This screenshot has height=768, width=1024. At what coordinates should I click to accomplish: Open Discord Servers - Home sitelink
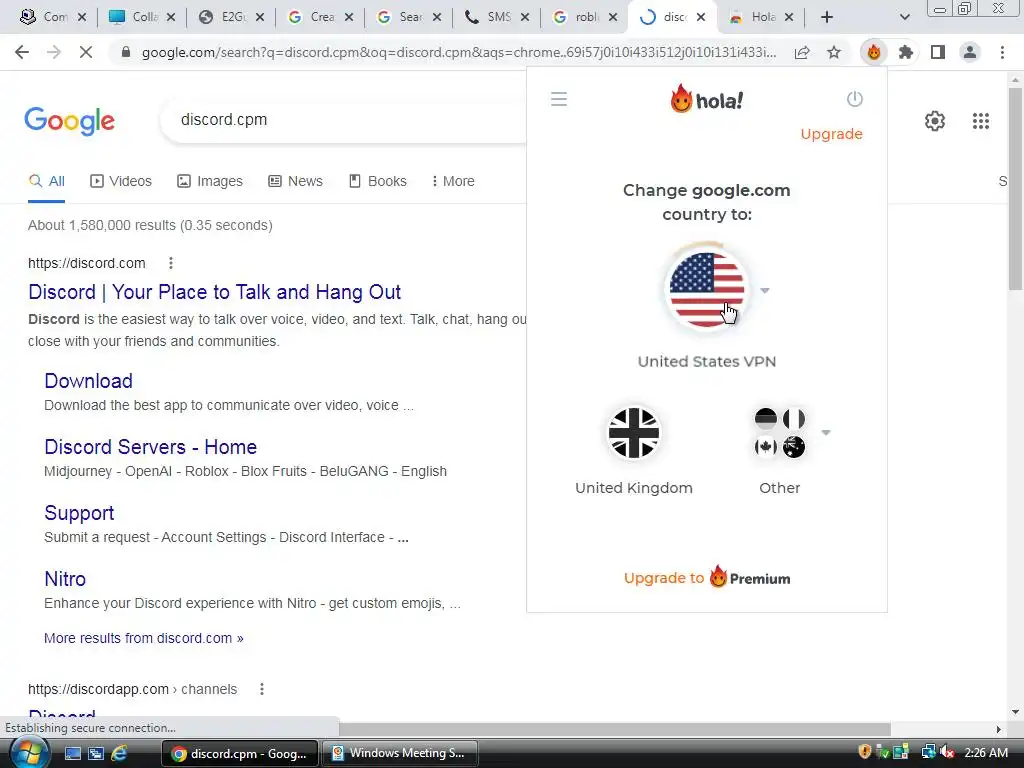150,447
